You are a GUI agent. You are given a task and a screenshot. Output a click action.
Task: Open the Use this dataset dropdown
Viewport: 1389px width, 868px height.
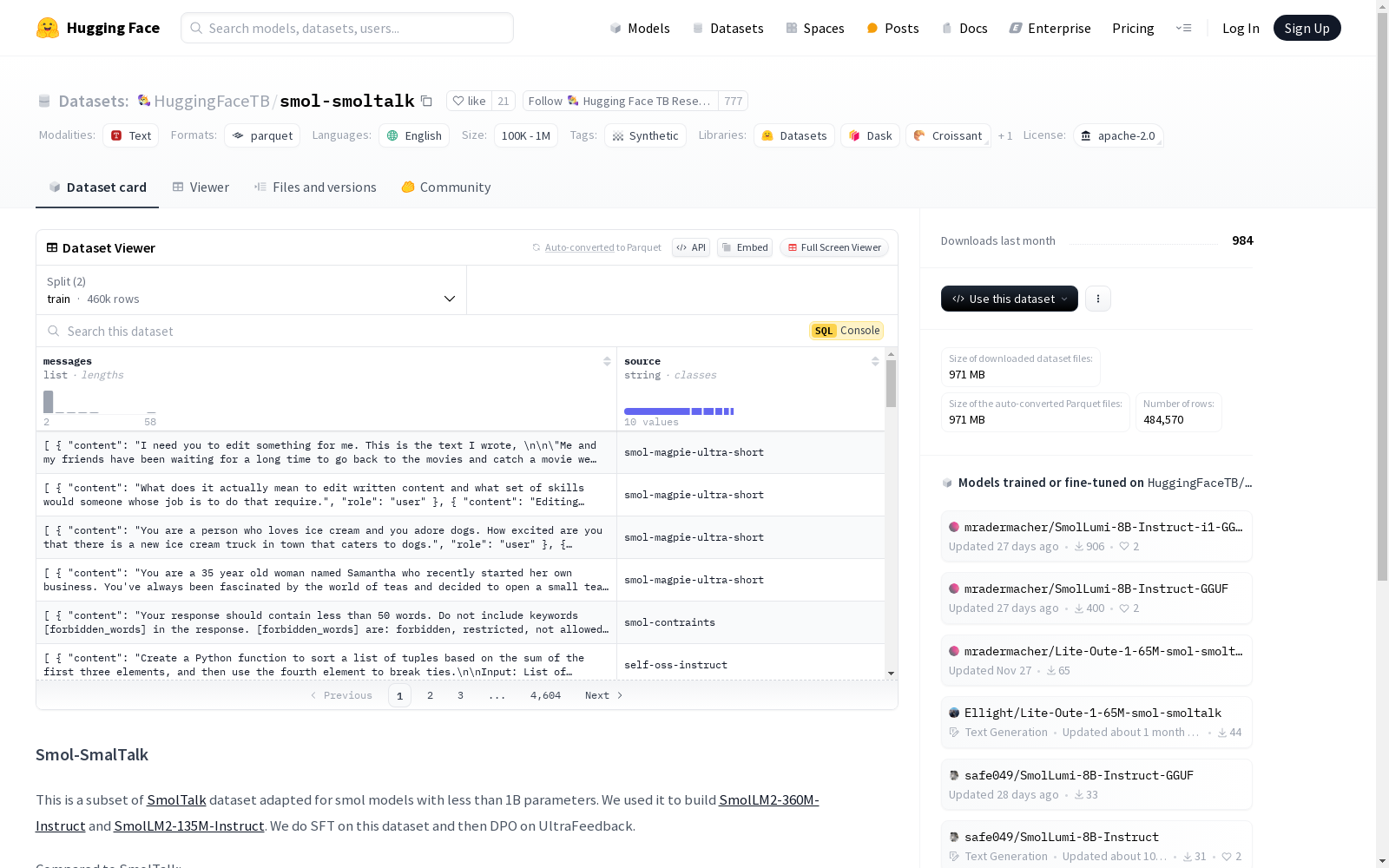click(1010, 299)
